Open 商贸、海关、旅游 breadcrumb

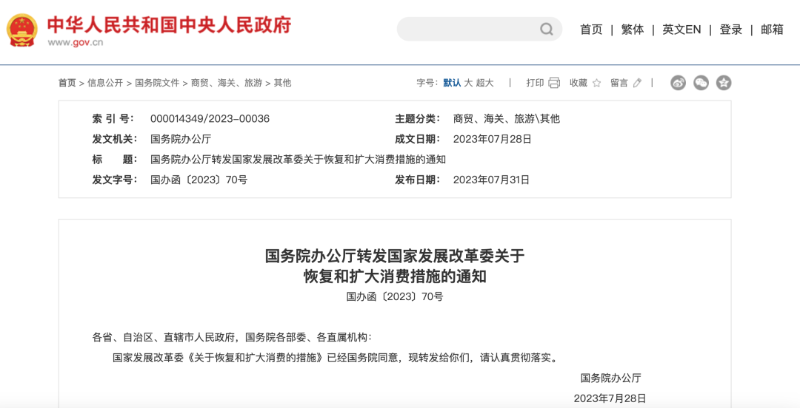[227, 83]
